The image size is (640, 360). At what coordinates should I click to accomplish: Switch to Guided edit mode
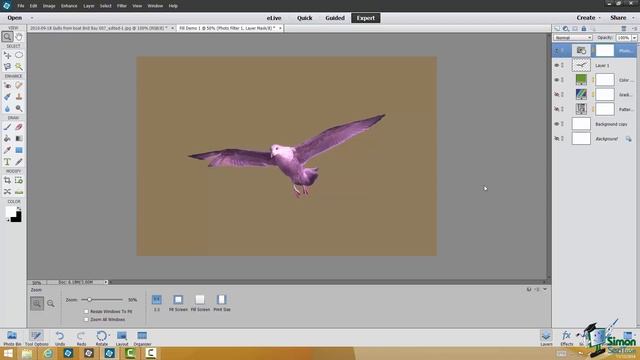point(335,18)
